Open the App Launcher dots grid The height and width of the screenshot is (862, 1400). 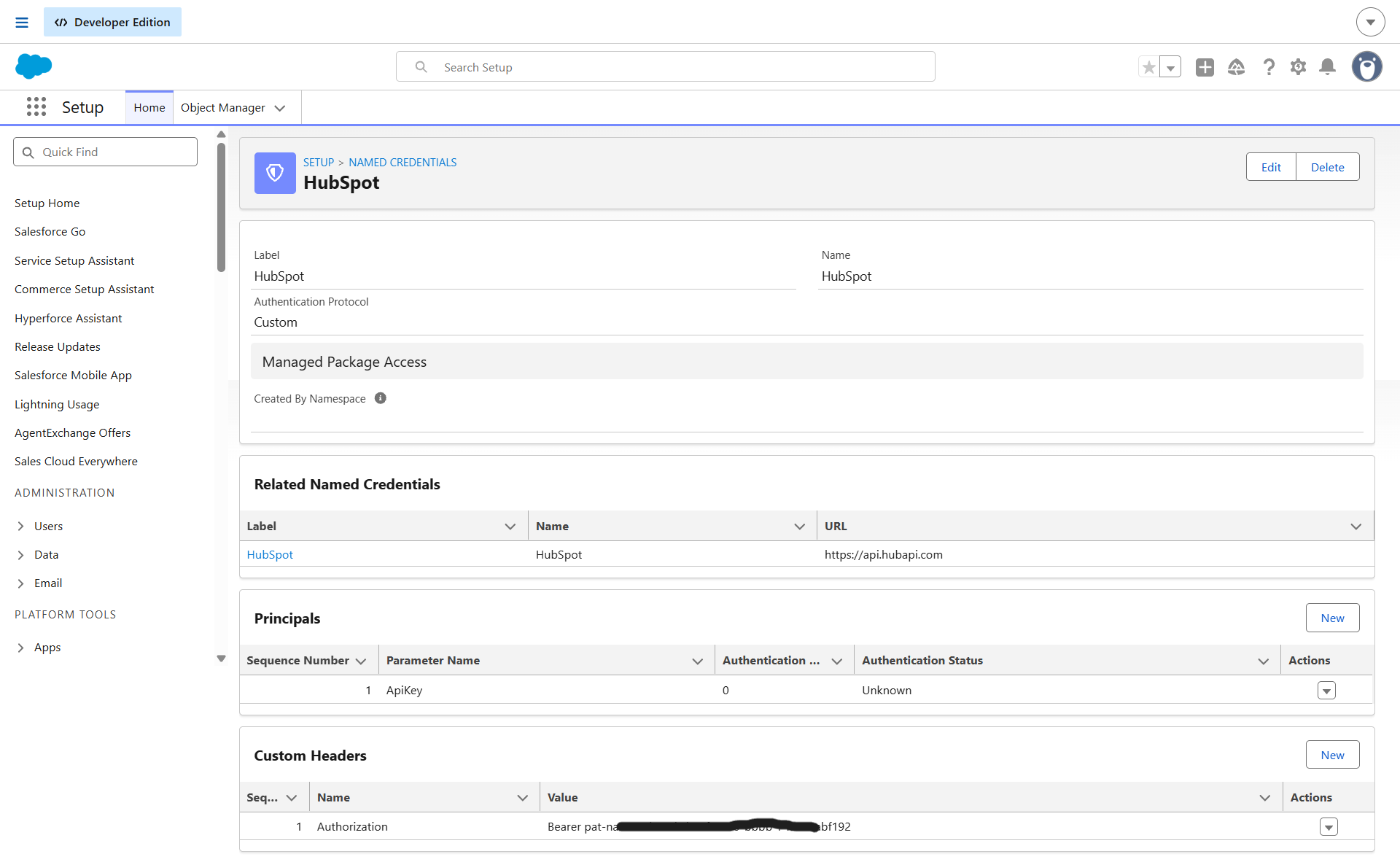coord(36,107)
